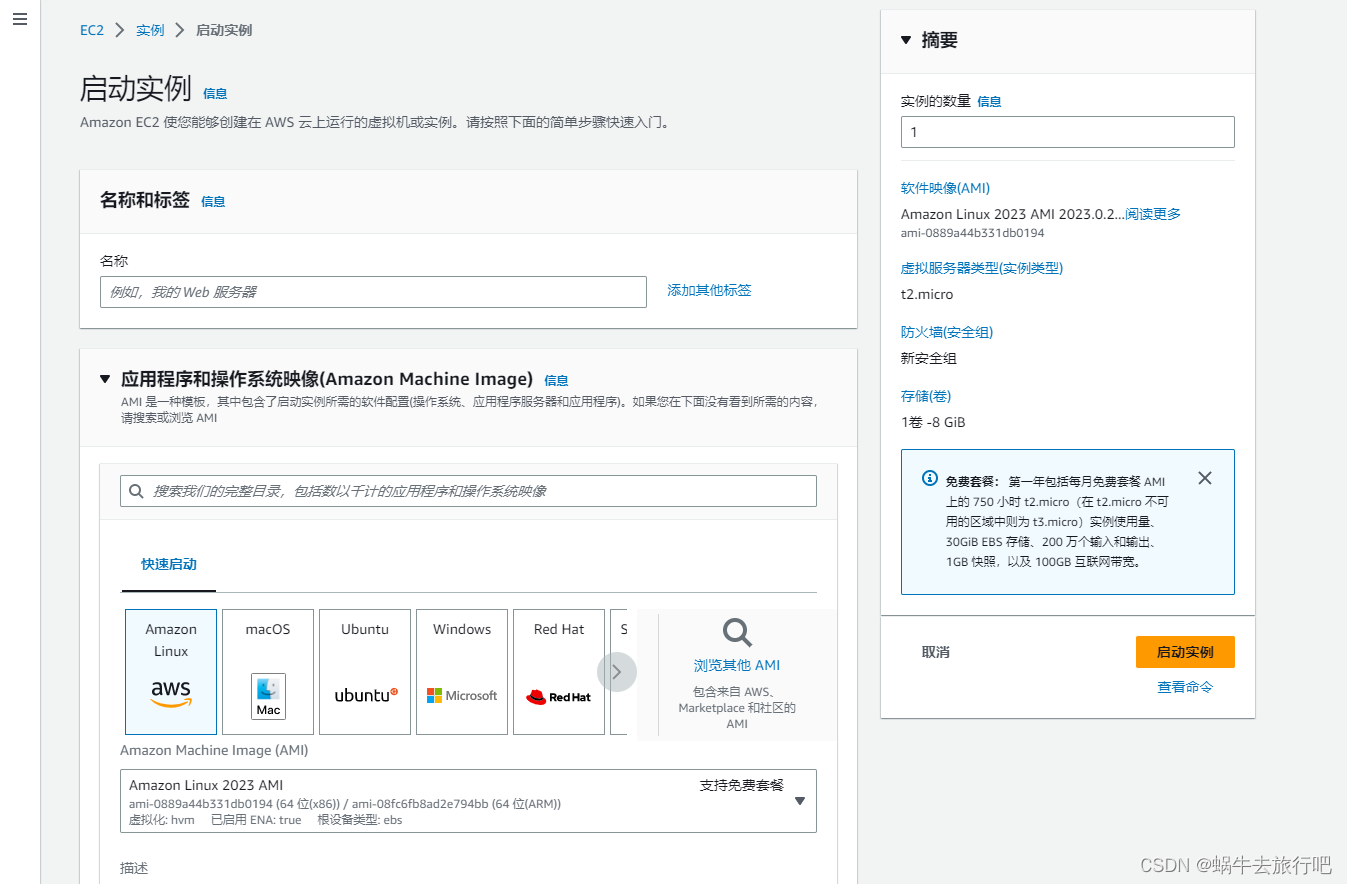This screenshot has width=1347, height=884.
Task: Click the orange 启动实例 button
Action: click(1185, 652)
